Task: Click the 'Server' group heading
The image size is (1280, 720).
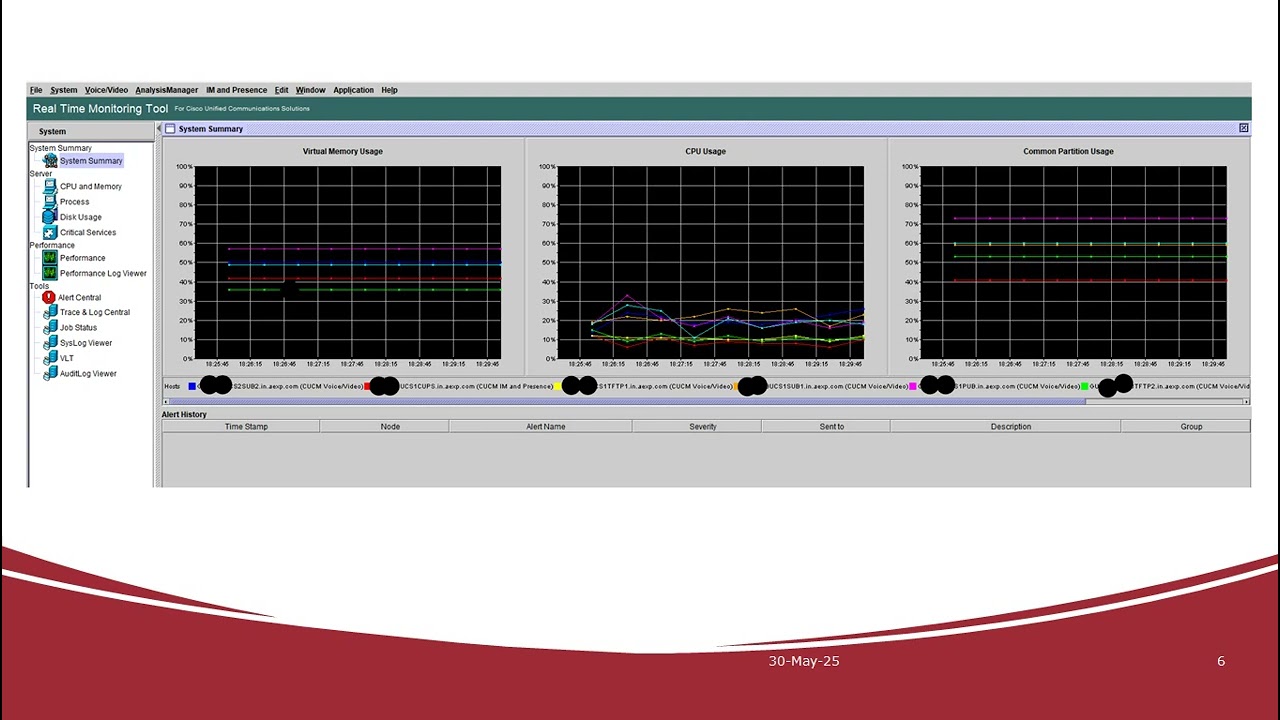Action: tap(40, 174)
